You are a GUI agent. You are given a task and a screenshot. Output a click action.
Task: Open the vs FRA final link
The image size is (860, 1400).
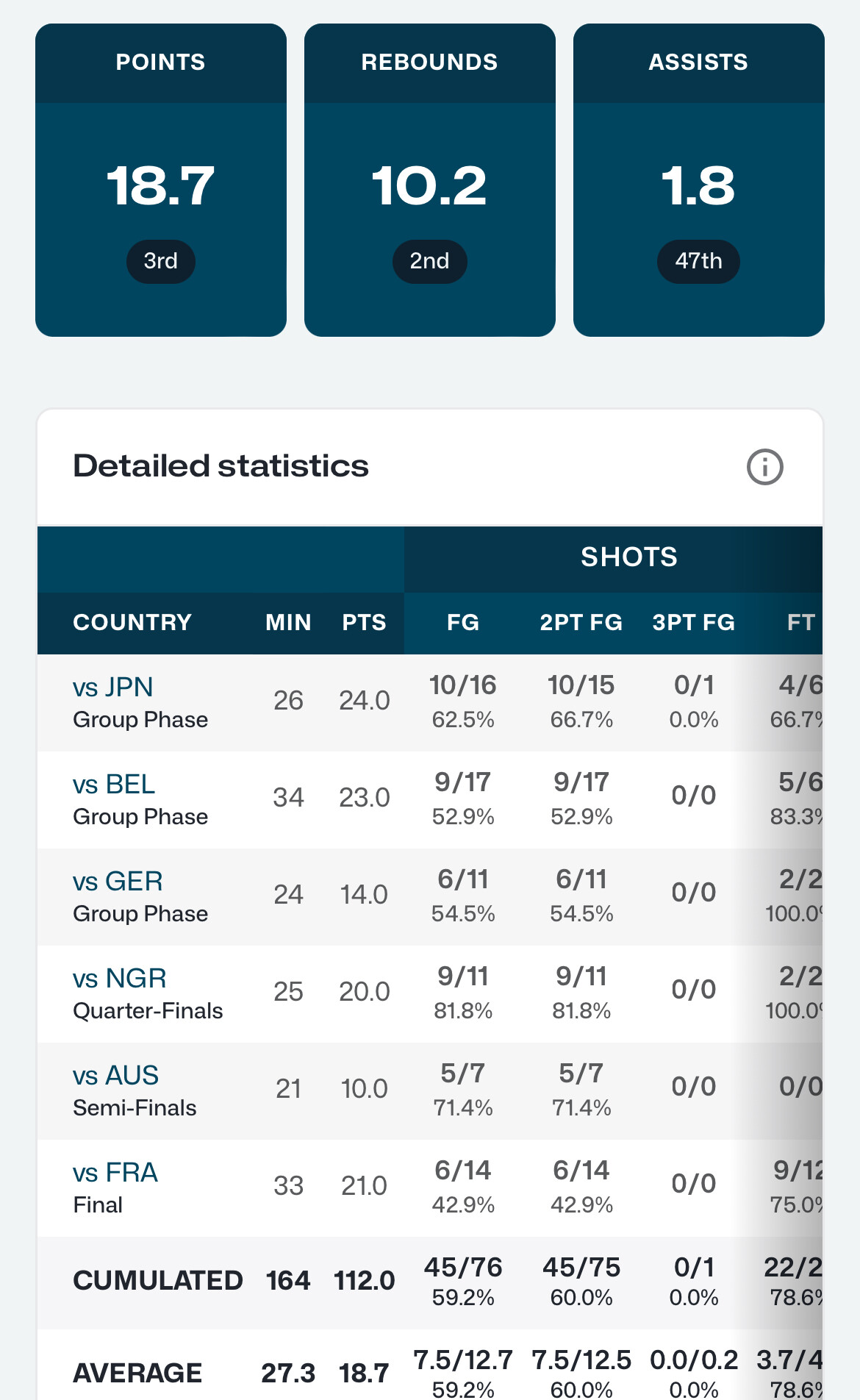tap(115, 1173)
